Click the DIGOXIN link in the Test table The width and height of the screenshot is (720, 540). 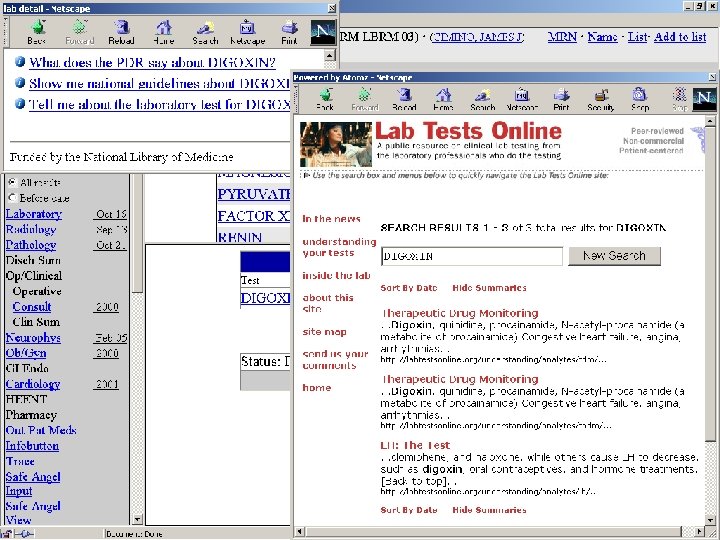click(x=265, y=298)
